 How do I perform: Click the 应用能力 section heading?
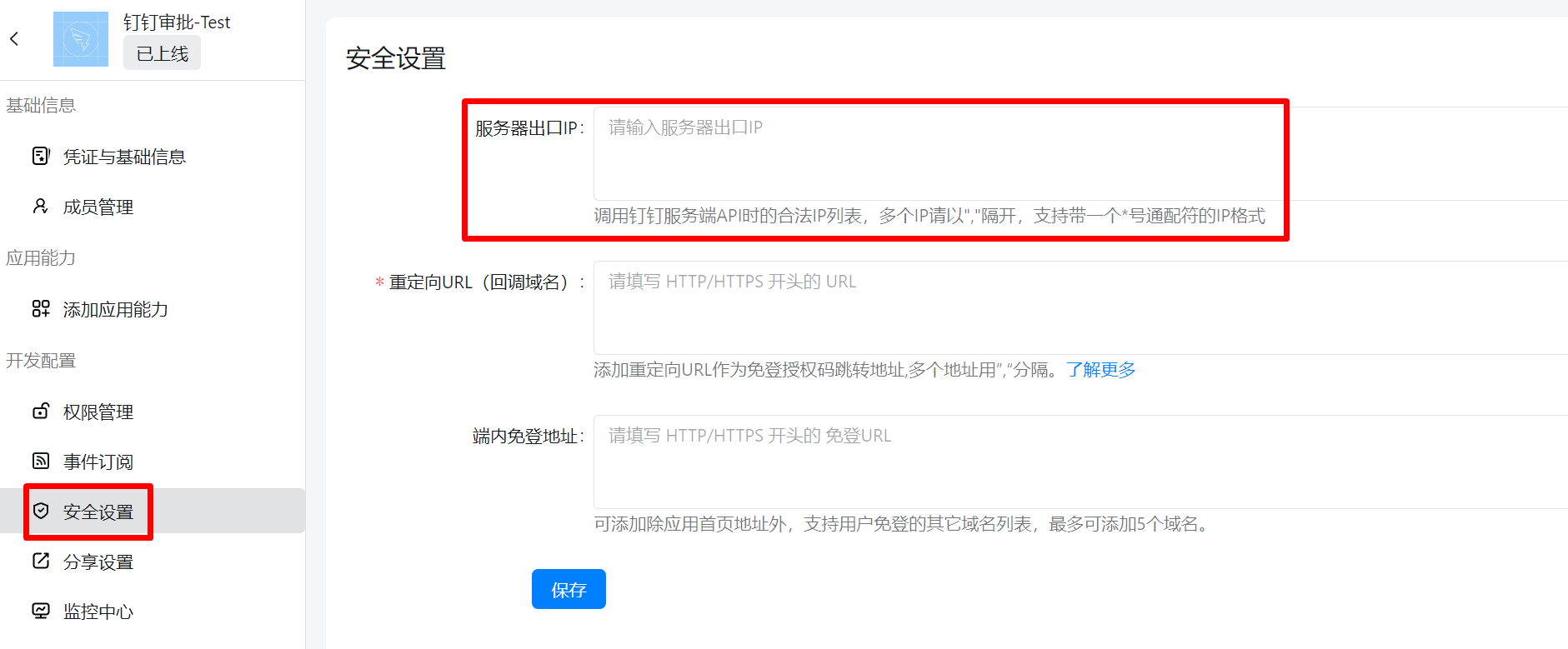tap(41, 258)
